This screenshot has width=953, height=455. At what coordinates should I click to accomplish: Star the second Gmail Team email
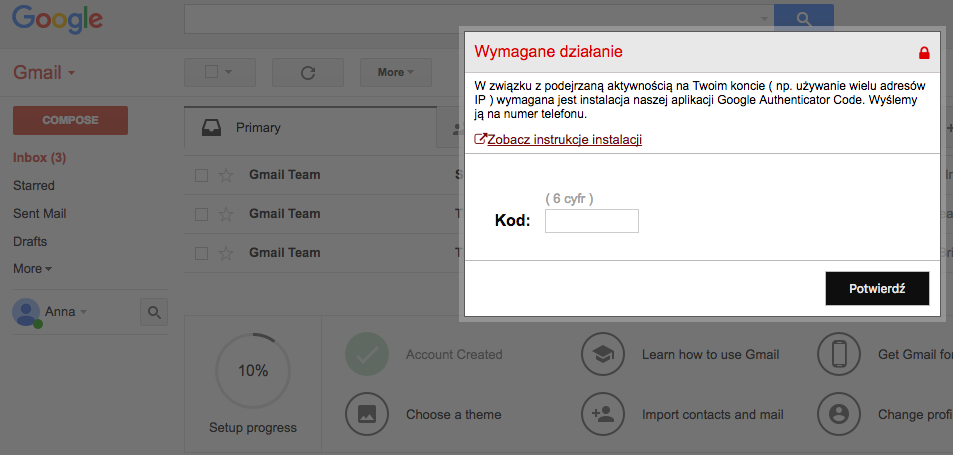coord(225,214)
